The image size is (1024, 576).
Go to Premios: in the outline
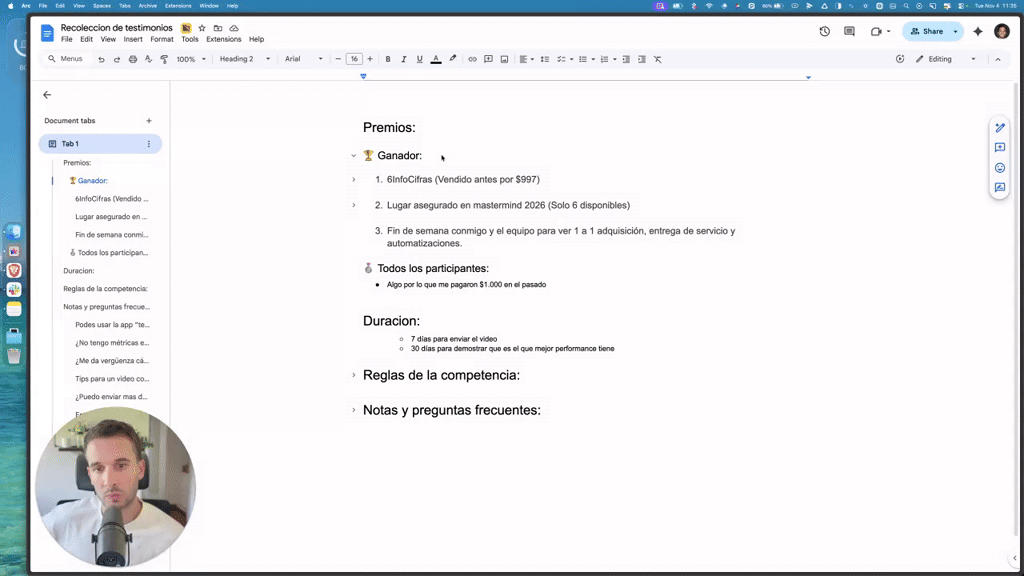pos(77,163)
